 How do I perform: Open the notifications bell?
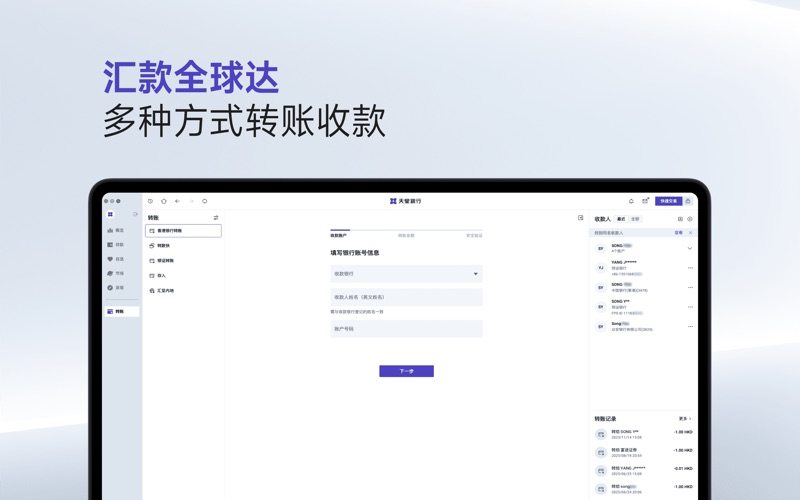[631, 201]
